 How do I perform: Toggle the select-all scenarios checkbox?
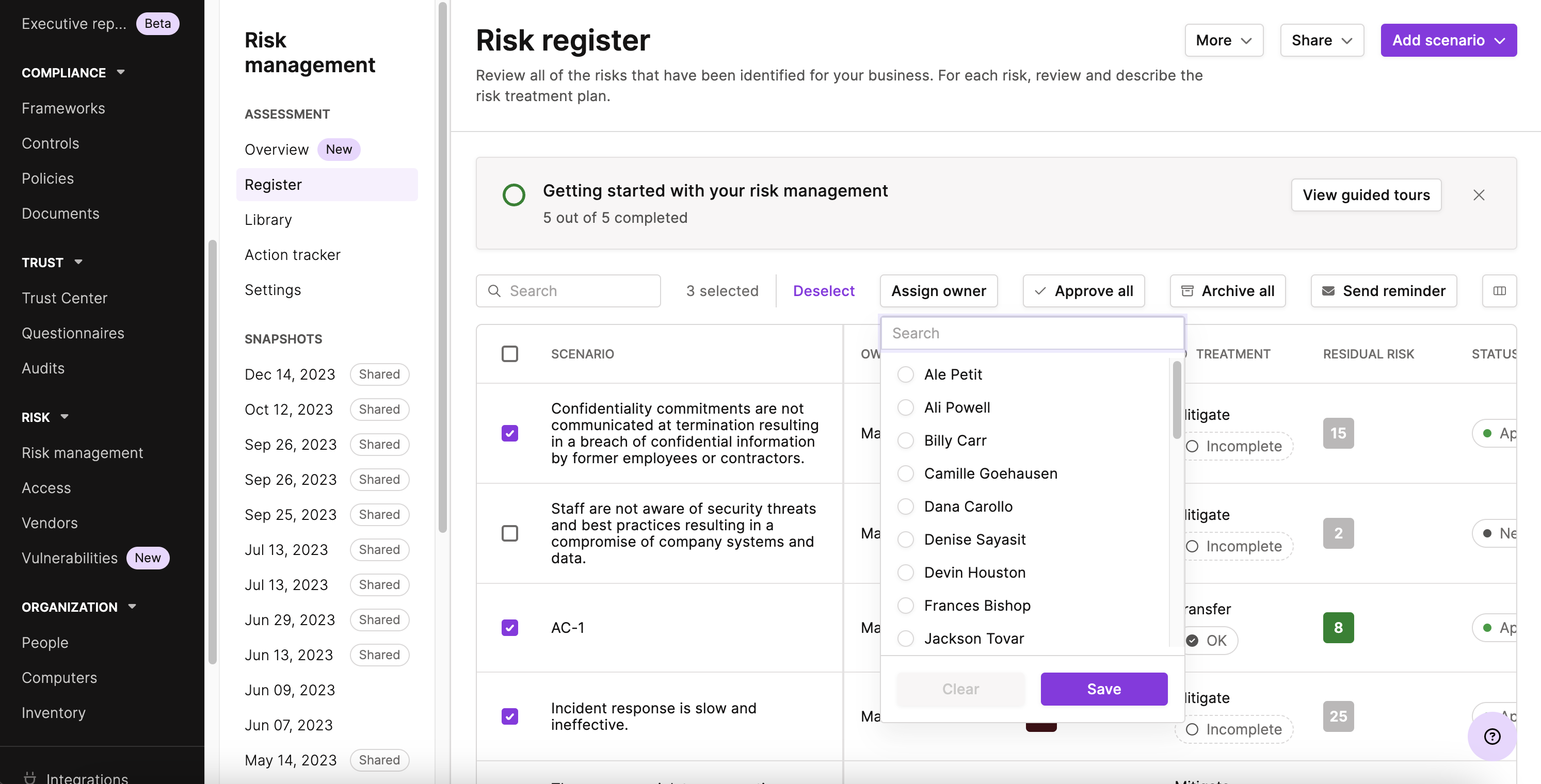coord(510,354)
